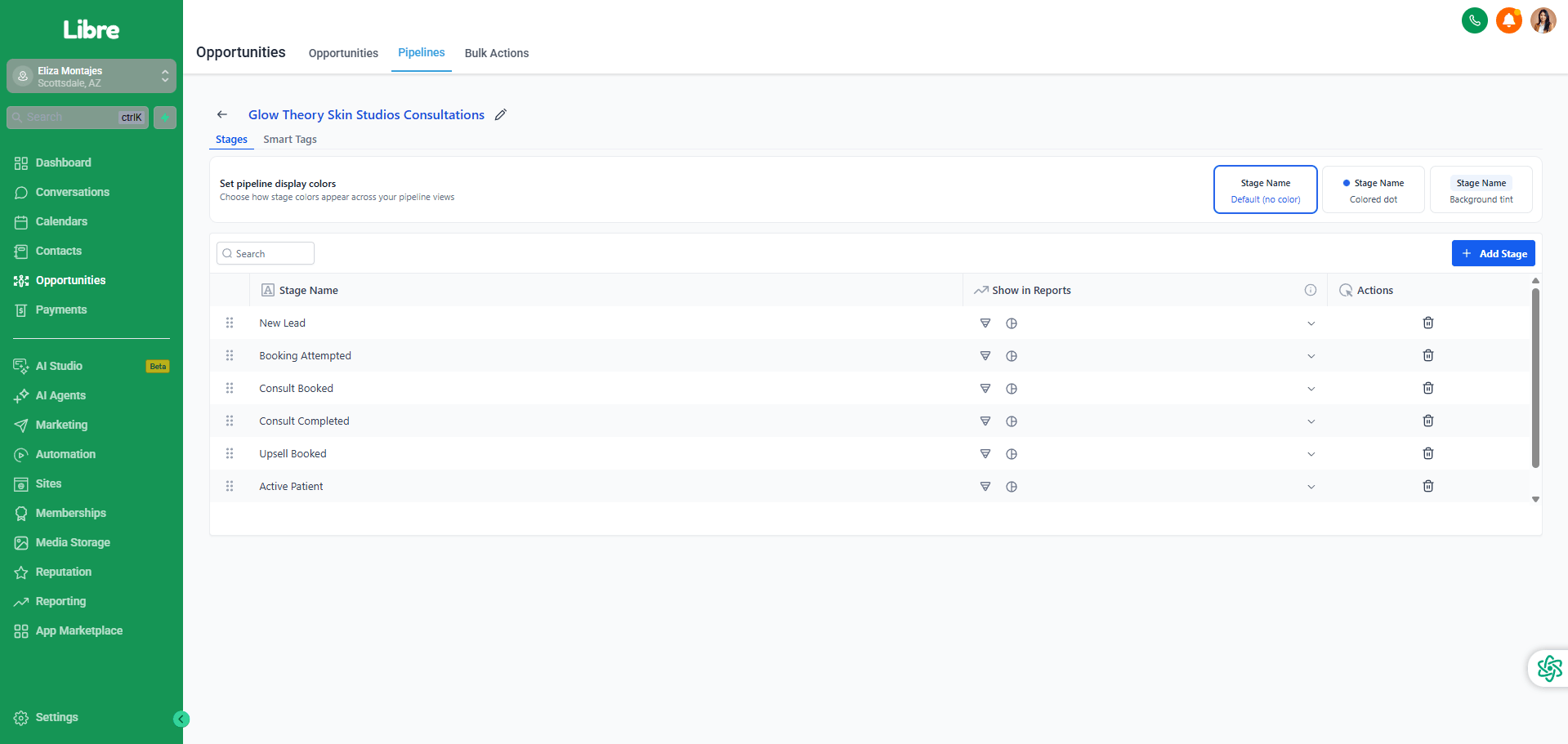
Task: Open the Eliza Montajes account switcher
Action: (x=92, y=76)
